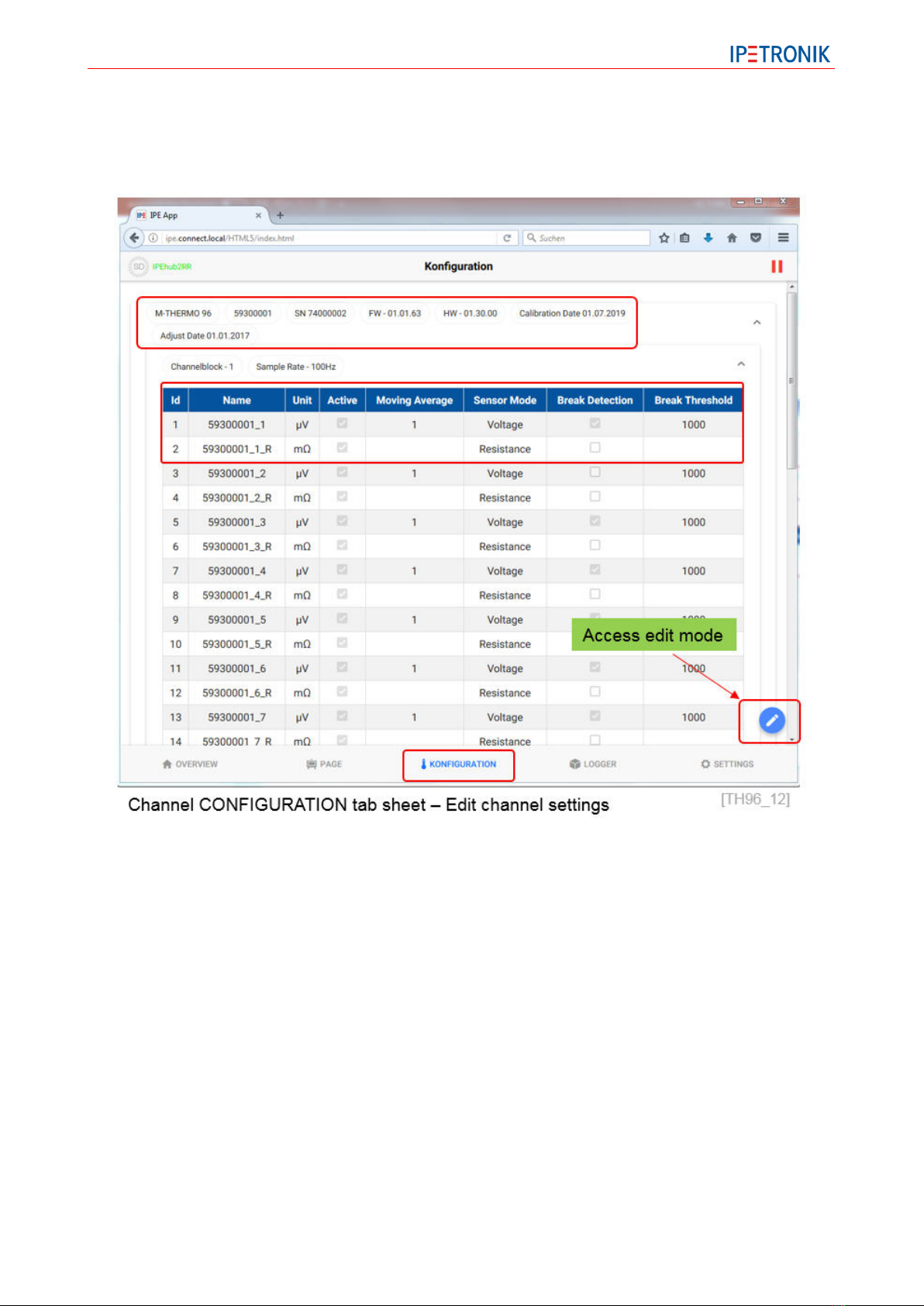Click Break Threshold 1000 for 59300001_7
Image resolution: width=924 pixels, height=1306 pixels.
click(693, 718)
